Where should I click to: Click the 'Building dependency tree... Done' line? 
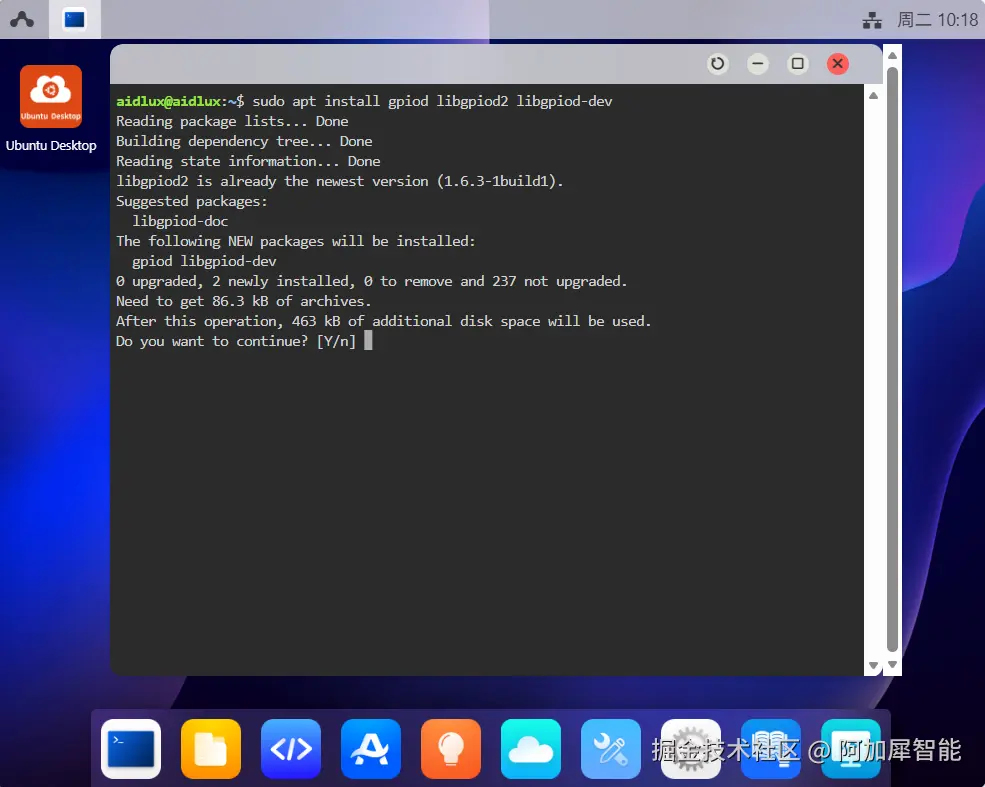[244, 141]
